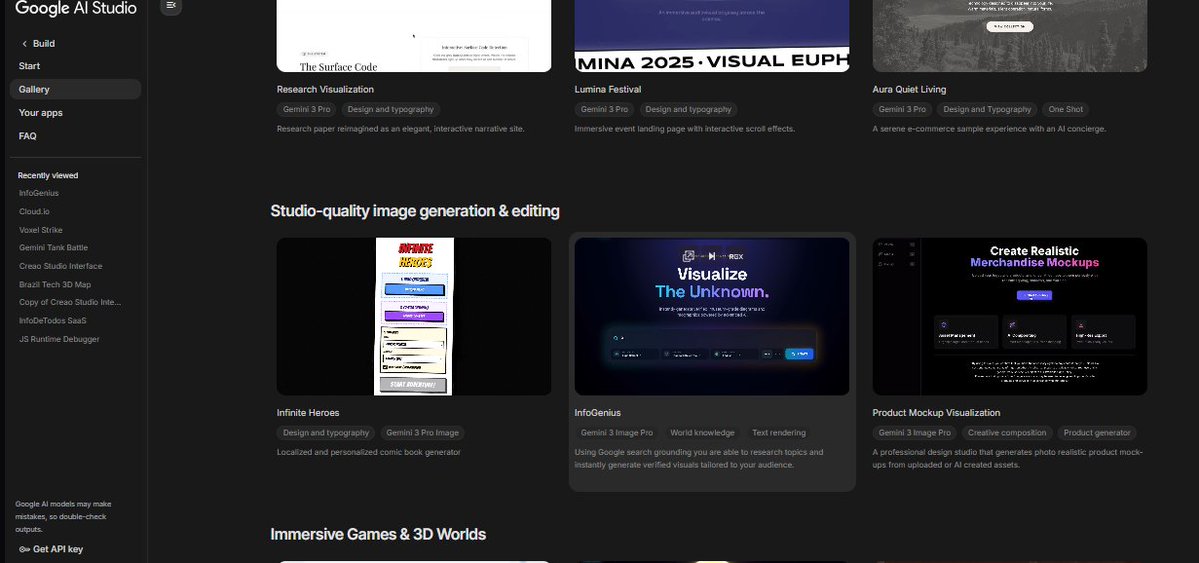The width and height of the screenshot is (1199, 563).
Task: Click the Creative composition tag
Action: [1007, 433]
